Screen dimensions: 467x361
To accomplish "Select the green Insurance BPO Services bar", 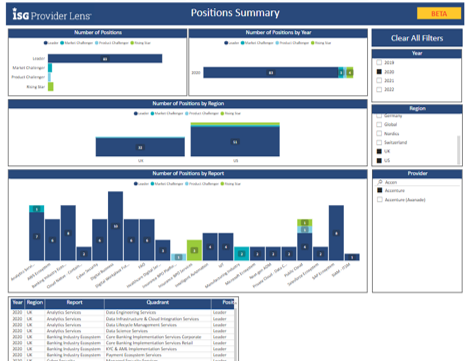I will point(194,250).
